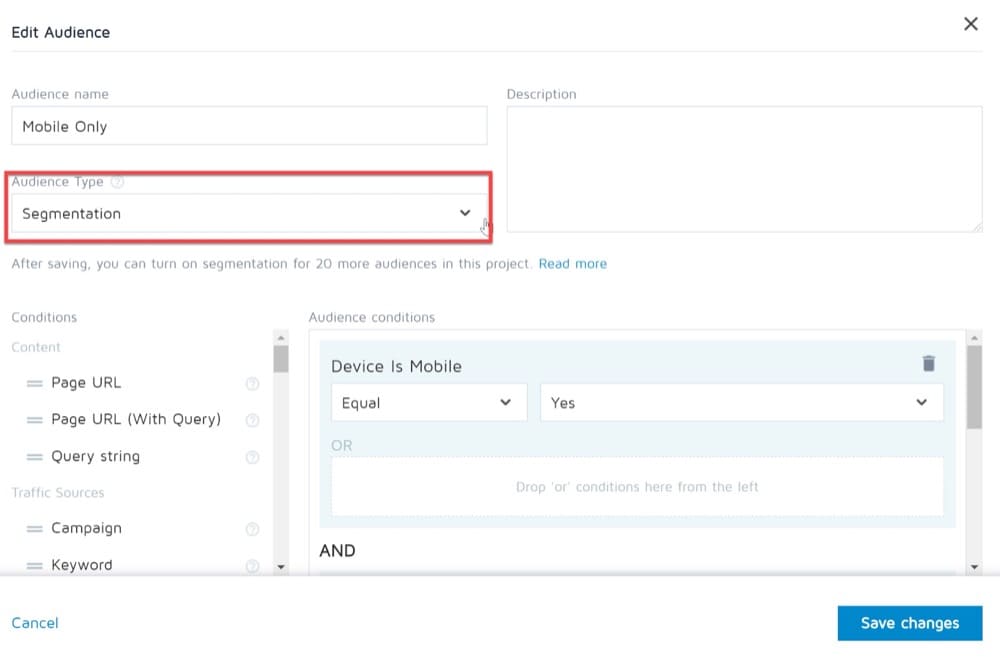Viewport: 1000px width, 657px height.
Task: Close the Edit Audience dialog
Action: point(970,24)
